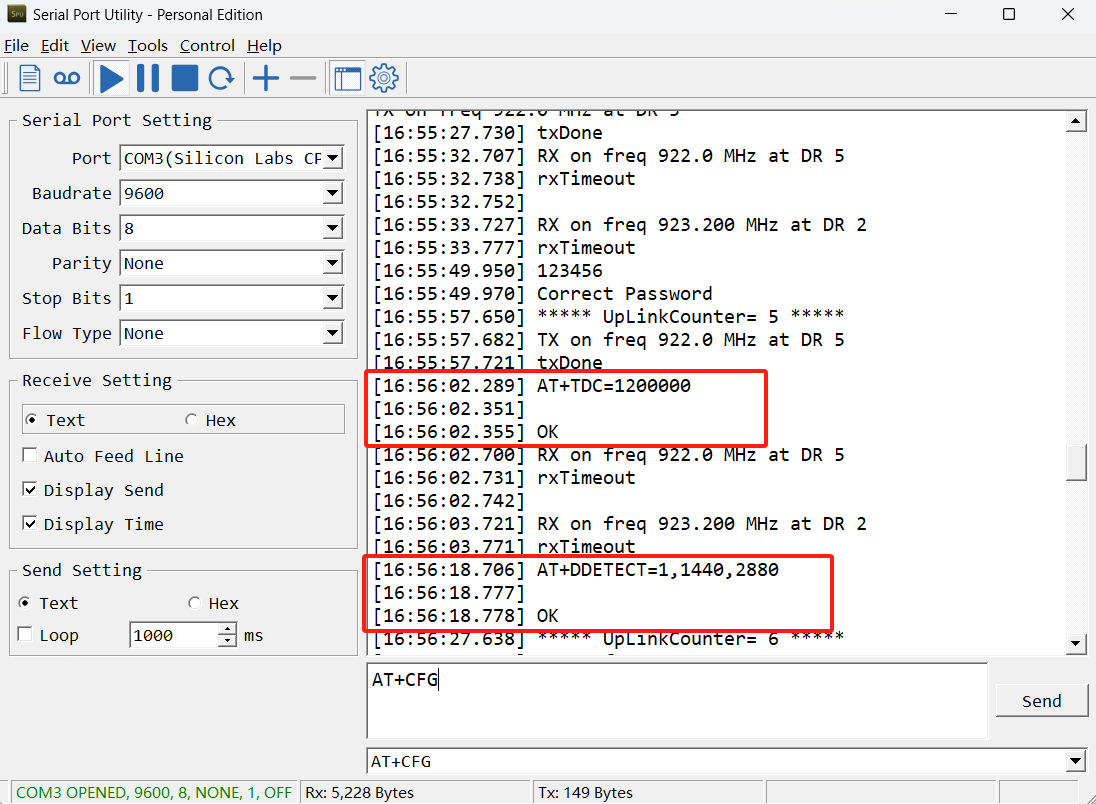This screenshot has width=1096, height=804.
Task: Click the new document icon in toolbar
Action: coord(29,78)
